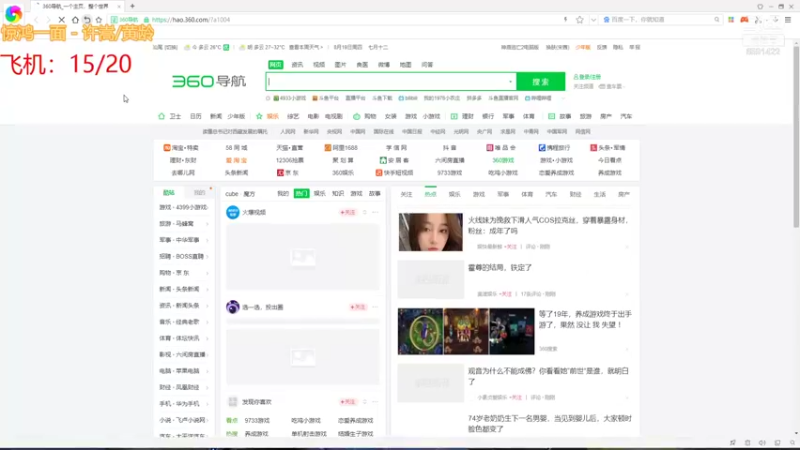Click the magnifier in browser search box

pos(717,20)
